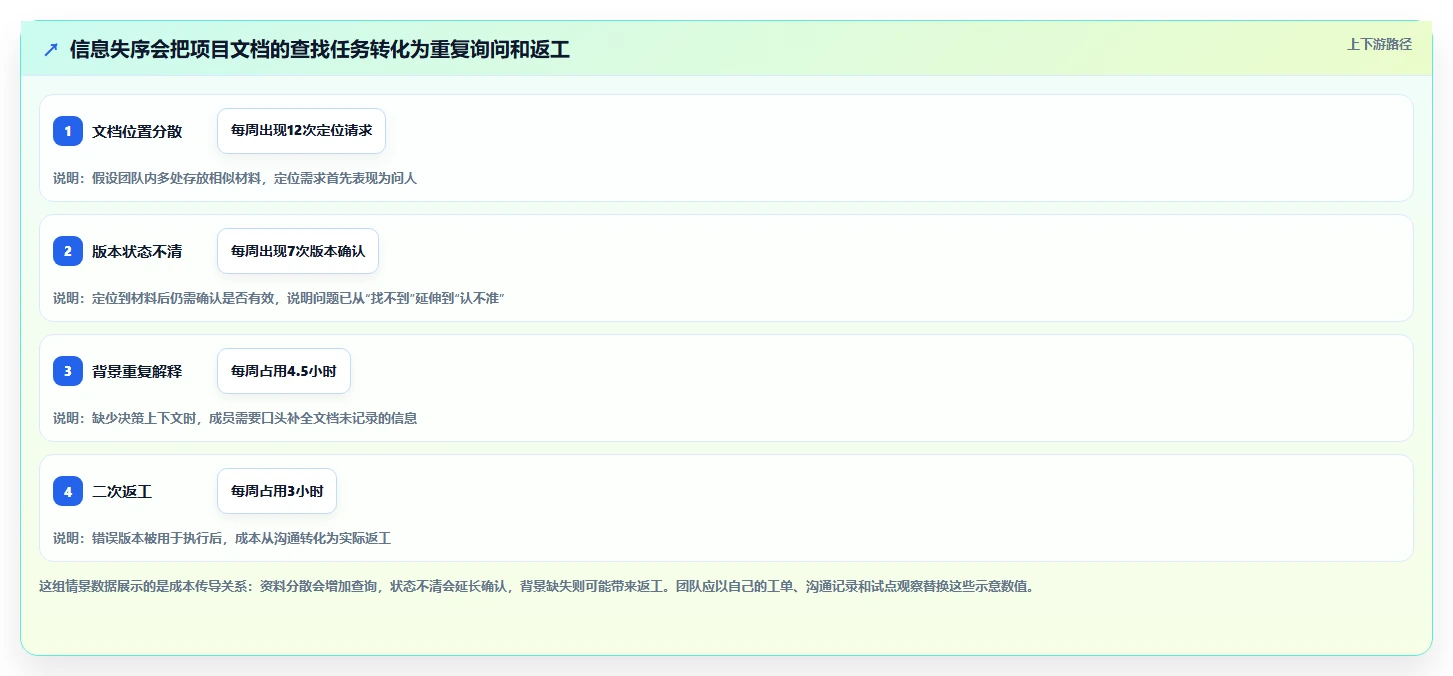Select the 二次返工 step title

122,491
